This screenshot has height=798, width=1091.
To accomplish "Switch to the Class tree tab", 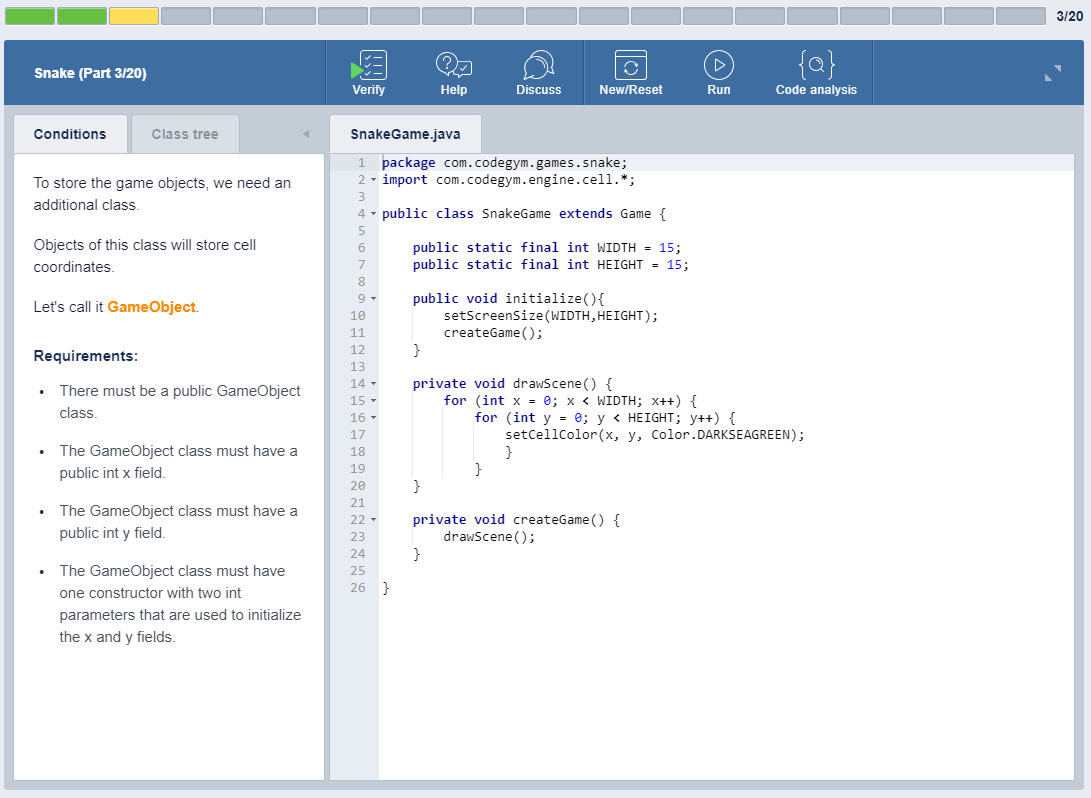I will (x=185, y=134).
